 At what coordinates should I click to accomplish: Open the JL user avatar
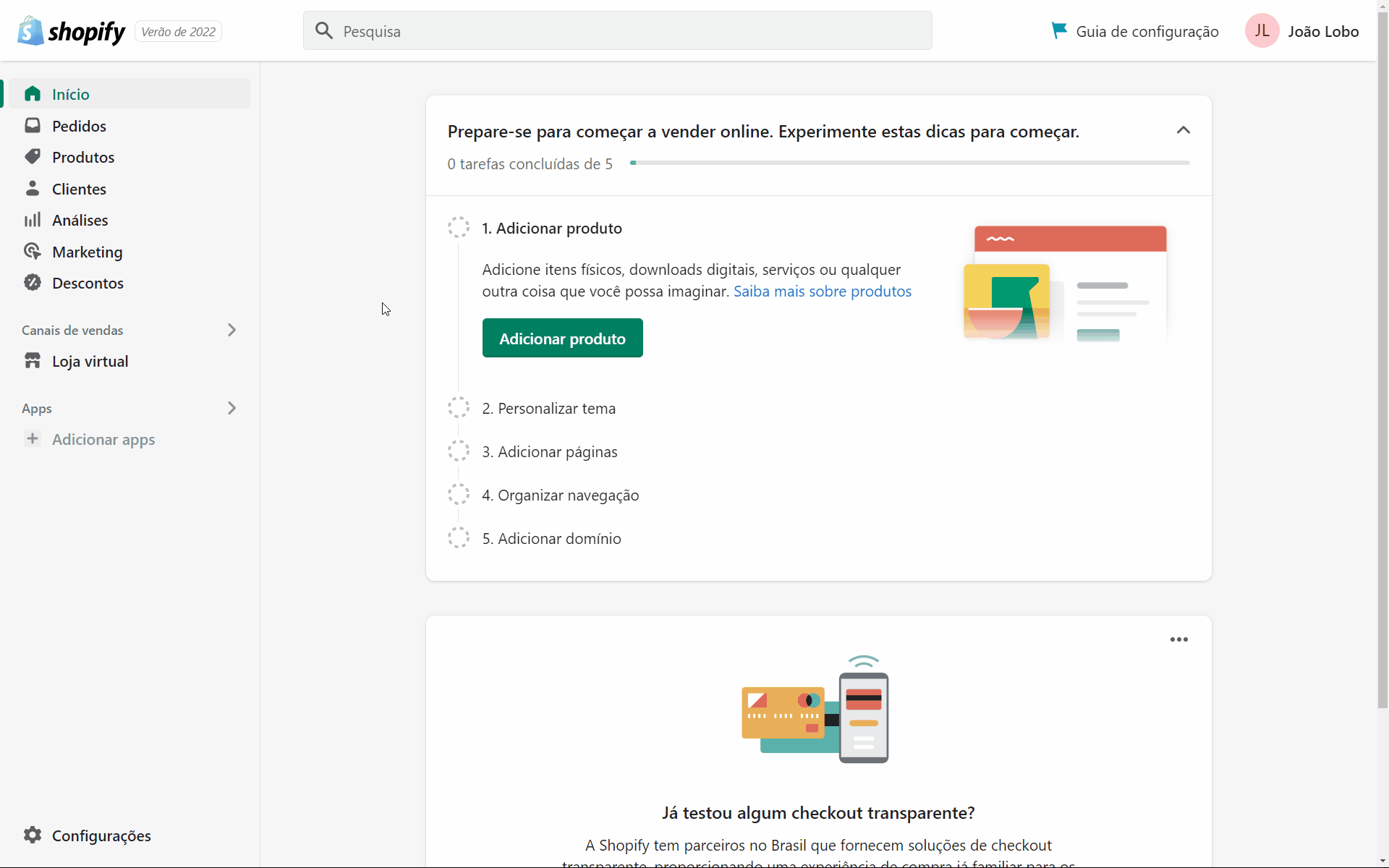click(x=1262, y=30)
